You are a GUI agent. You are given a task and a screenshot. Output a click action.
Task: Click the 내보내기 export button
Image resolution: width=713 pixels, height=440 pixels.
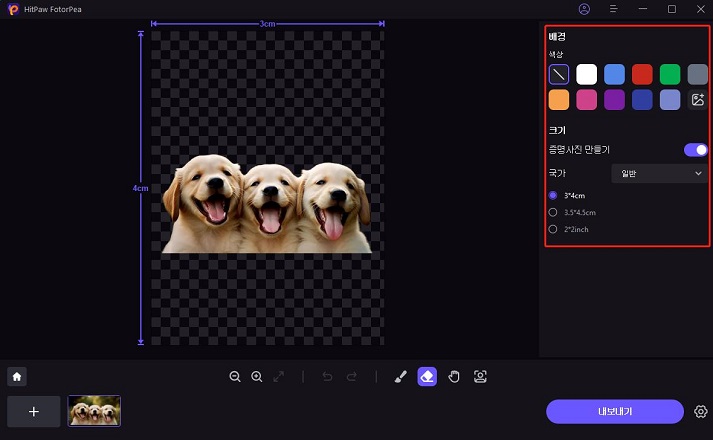pos(615,411)
